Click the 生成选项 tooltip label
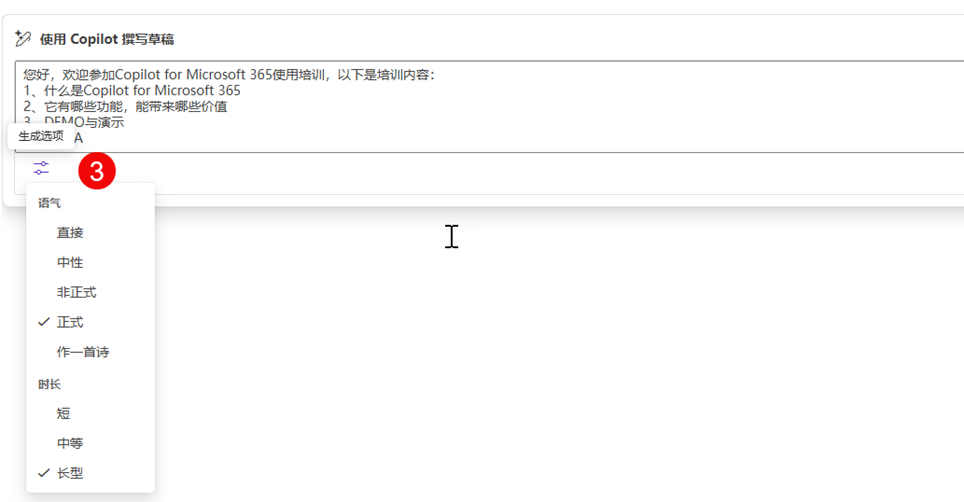This screenshot has width=964, height=502. click(41, 136)
